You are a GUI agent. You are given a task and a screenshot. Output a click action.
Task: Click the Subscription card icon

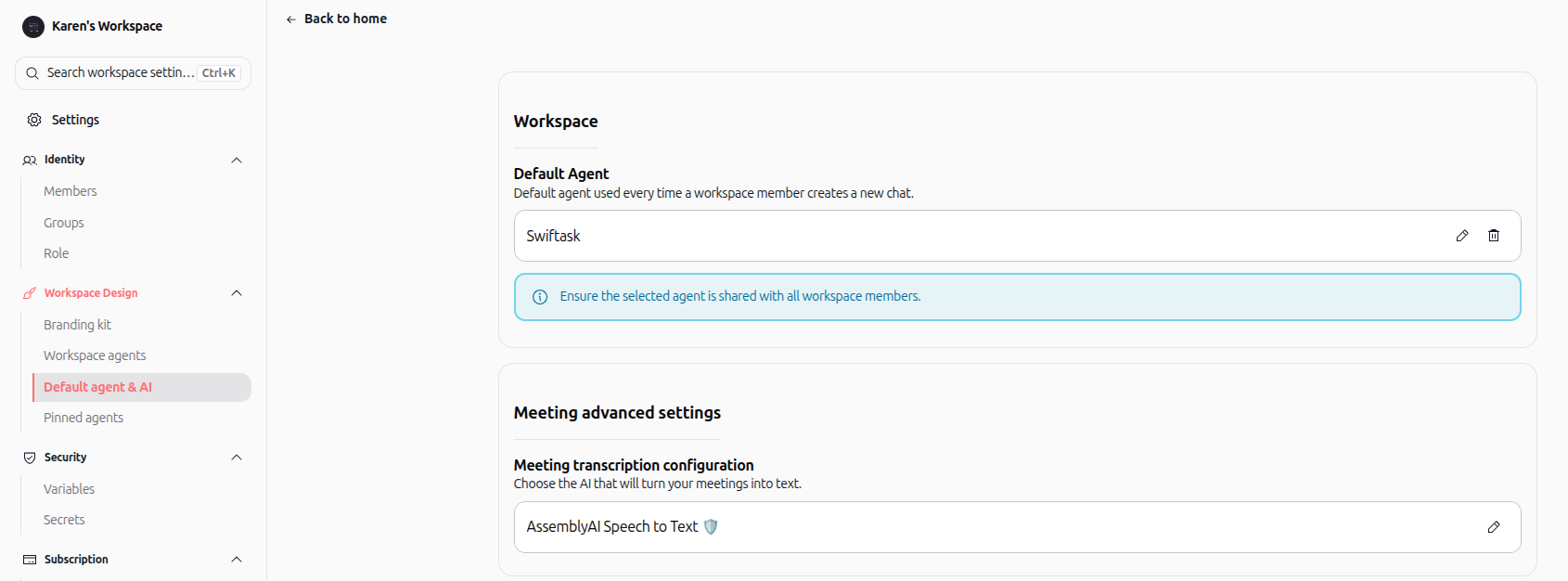click(30, 560)
